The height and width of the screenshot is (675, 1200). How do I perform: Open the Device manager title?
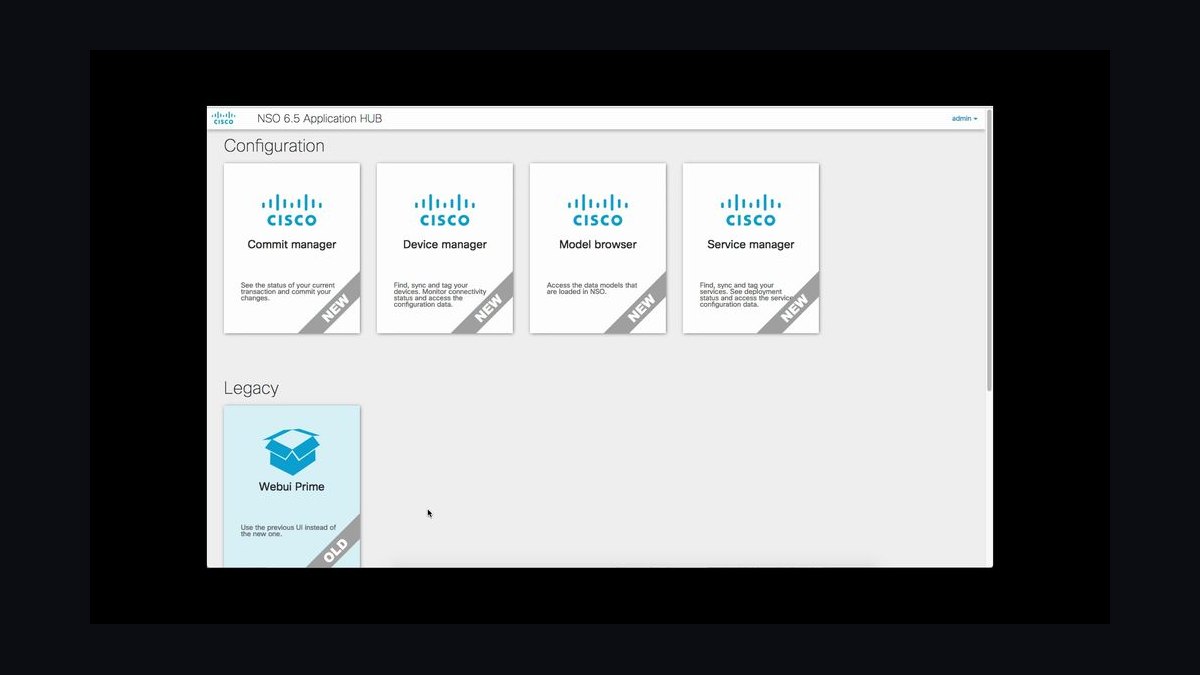[x=445, y=244]
